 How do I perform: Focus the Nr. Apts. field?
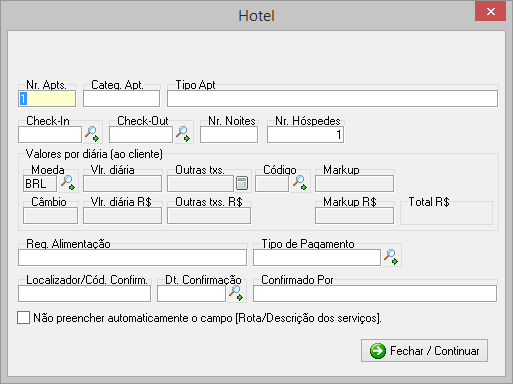coord(47,99)
